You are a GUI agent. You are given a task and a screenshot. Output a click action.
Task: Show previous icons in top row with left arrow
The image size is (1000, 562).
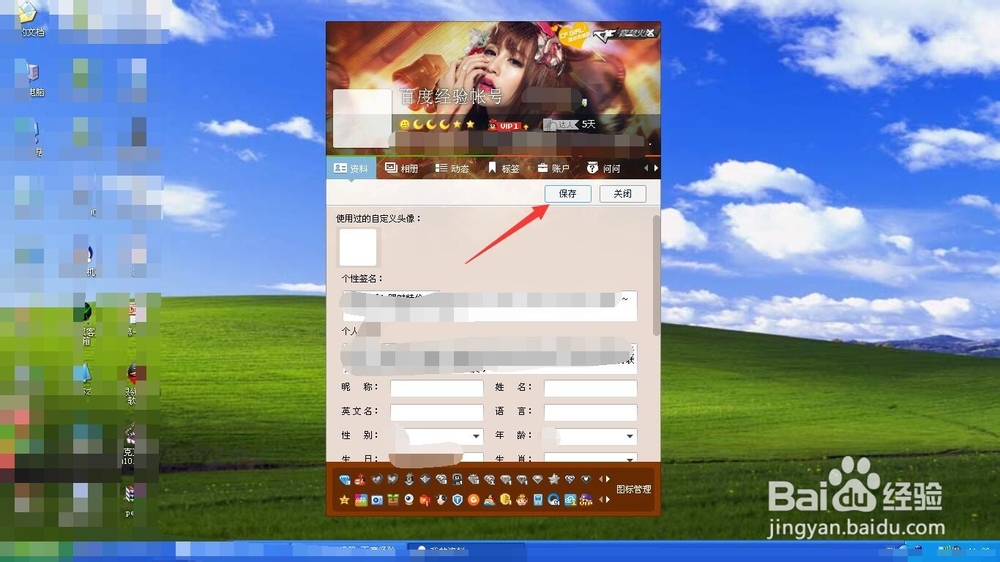(601, 479)
